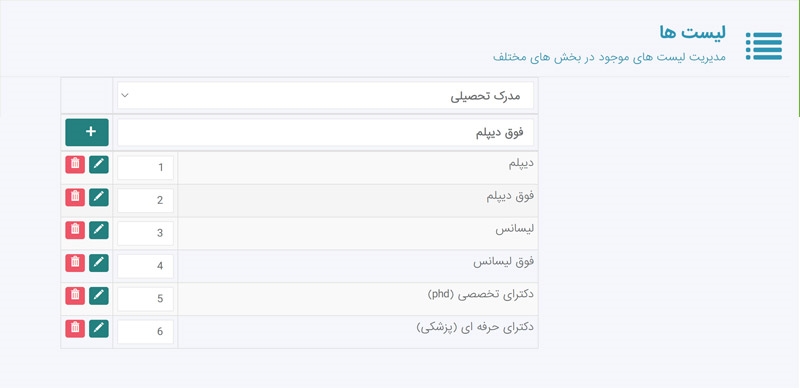The width and height of the screenshot is (800, 388).
Task: Click the dropdown chevron arrow of list selector
Action: [x=126, y=95]
